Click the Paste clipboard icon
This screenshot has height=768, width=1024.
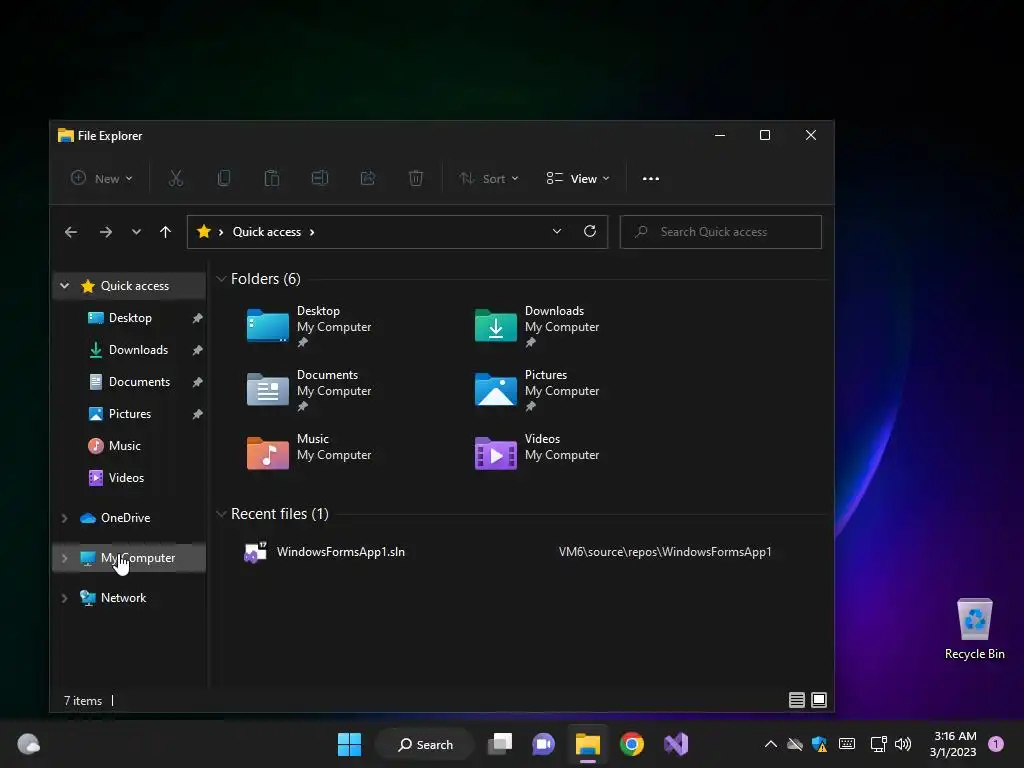click(x=272, y=178)
